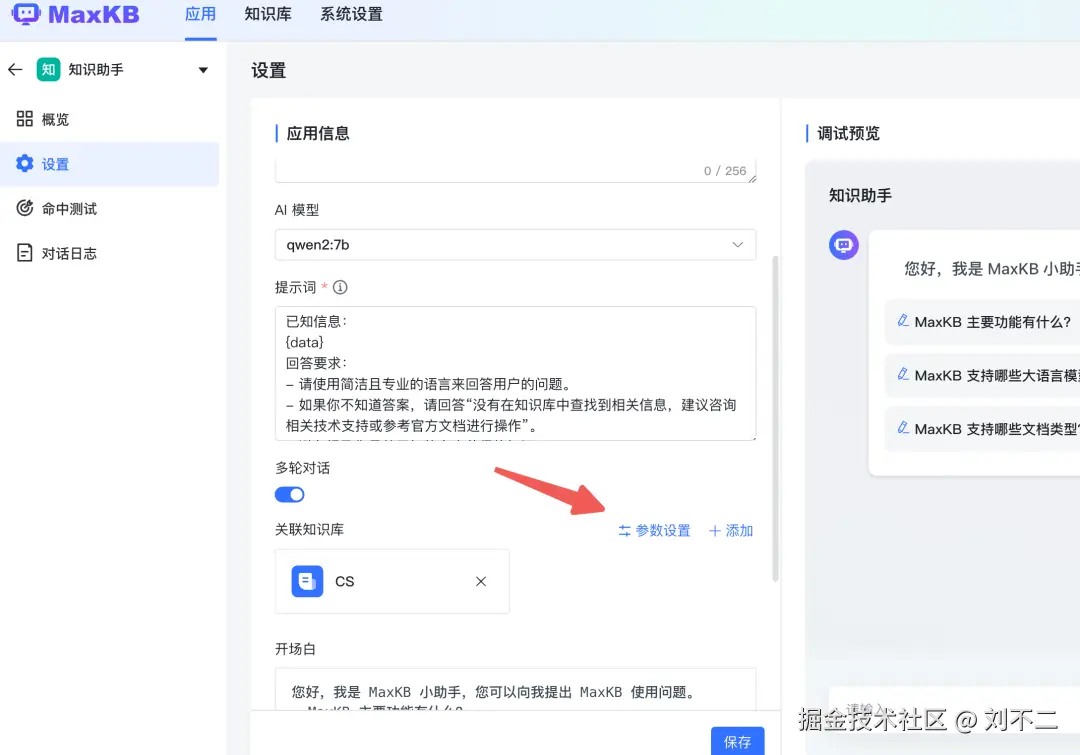Click the 保存 save button
The height and width of the screenshot is (755, 1080).
point(737,741)
